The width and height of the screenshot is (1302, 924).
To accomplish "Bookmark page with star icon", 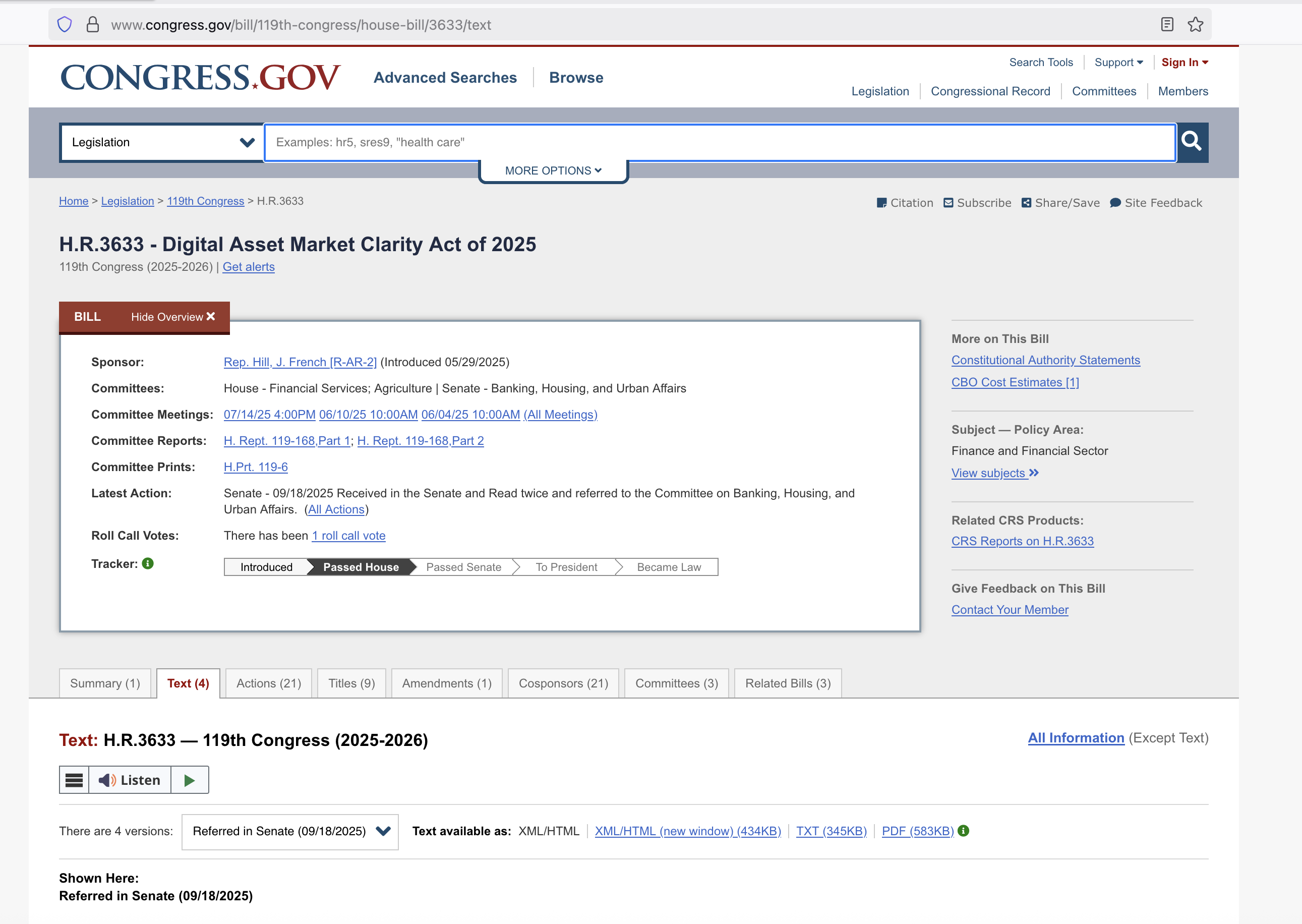I will (x=1195, y=25).
